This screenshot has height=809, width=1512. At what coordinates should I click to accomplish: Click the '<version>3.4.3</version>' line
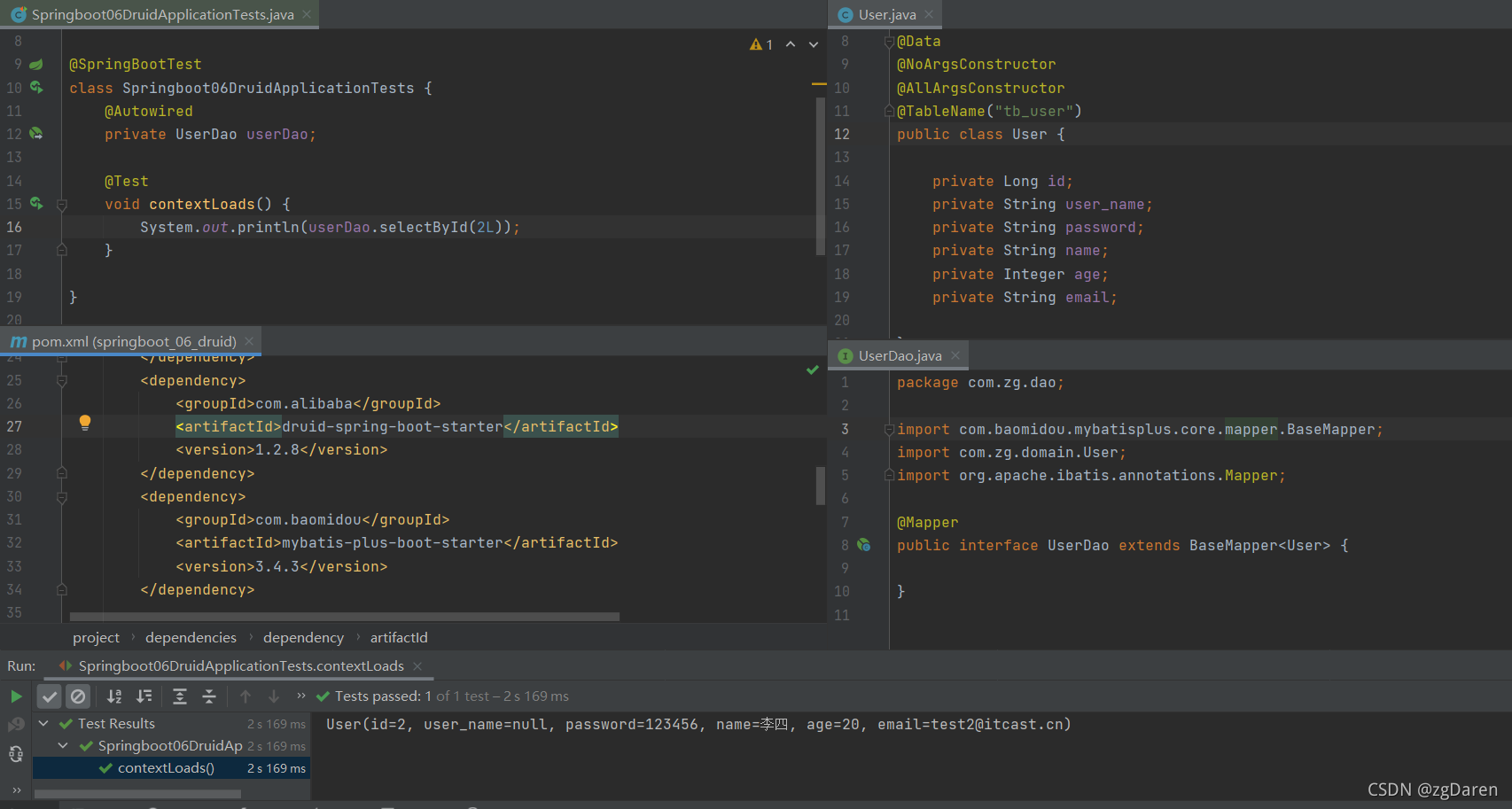coord(282,567)
